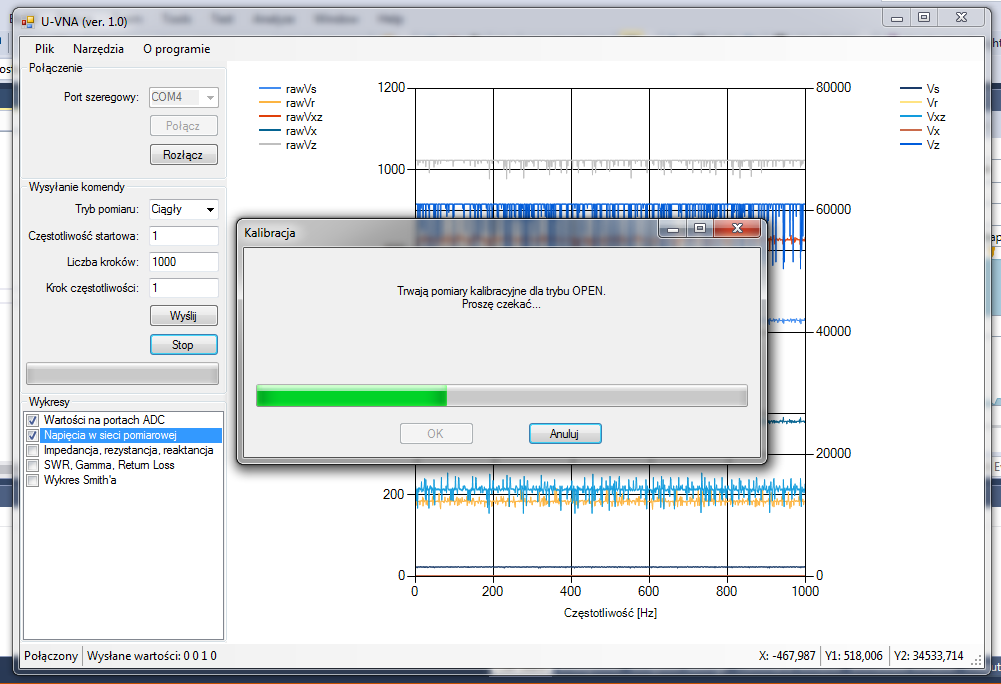The image size is (1001, 684).
Task: Open the Narzędzia menu
Action: (x=99, y=49)
